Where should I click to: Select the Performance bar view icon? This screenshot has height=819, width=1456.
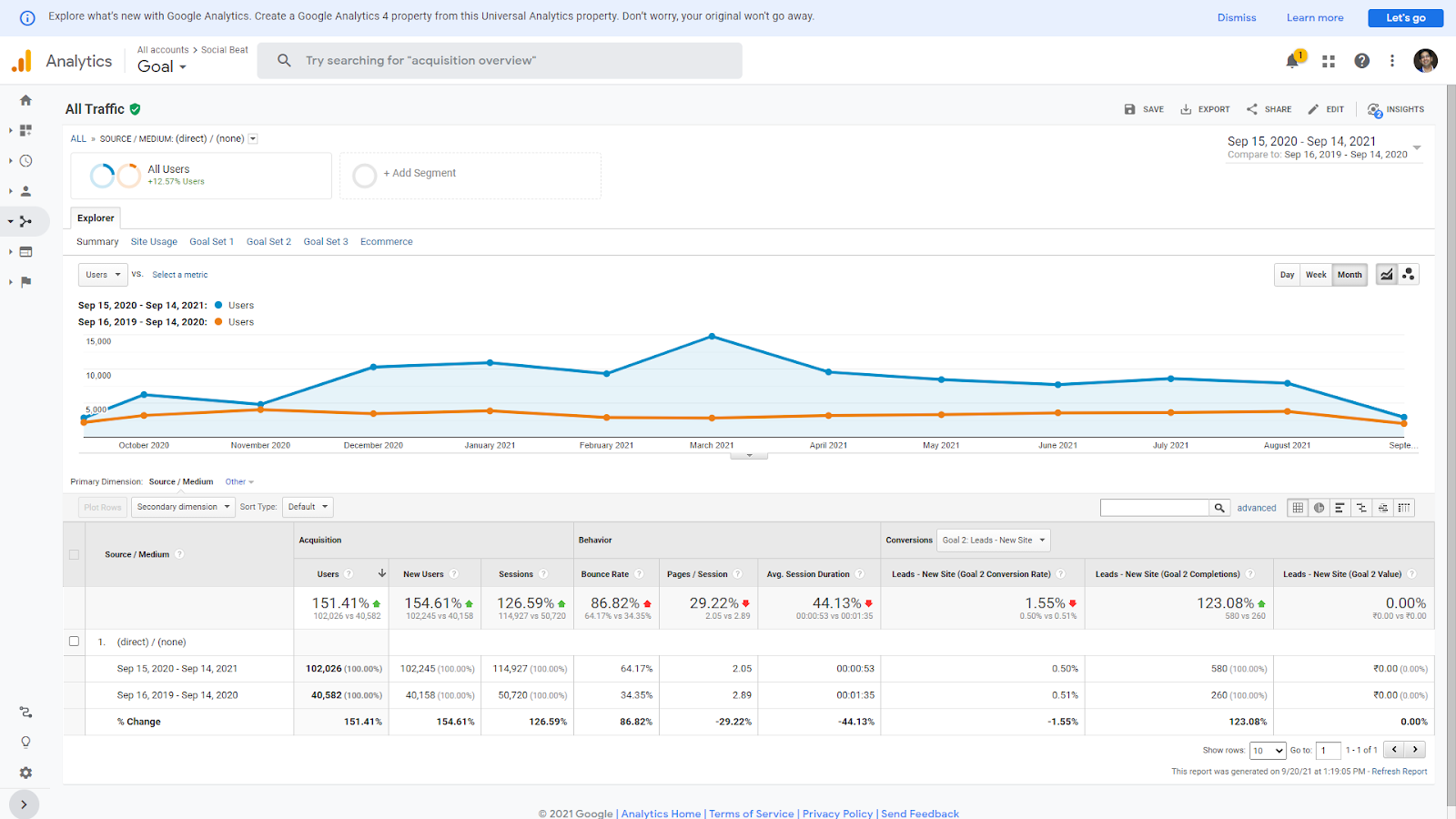click(1340, 508)
